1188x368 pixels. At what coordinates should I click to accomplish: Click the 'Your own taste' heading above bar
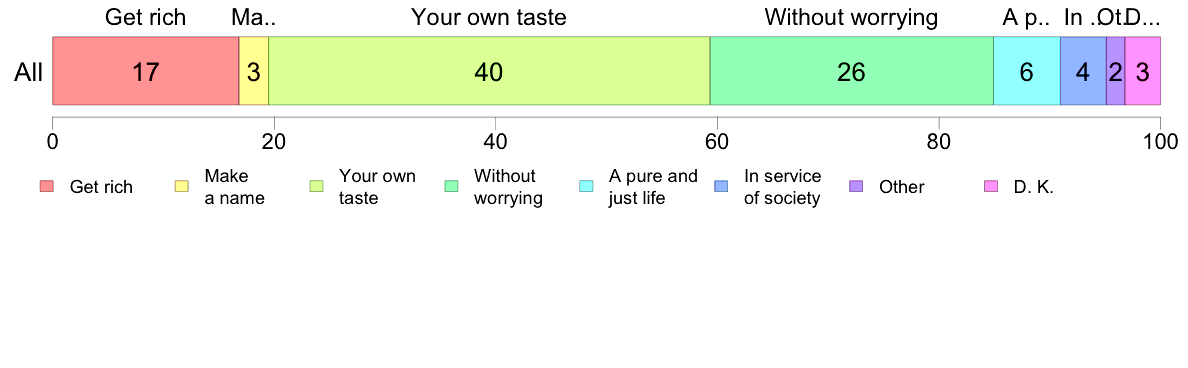pyautogui.click(x=489, y=17)
